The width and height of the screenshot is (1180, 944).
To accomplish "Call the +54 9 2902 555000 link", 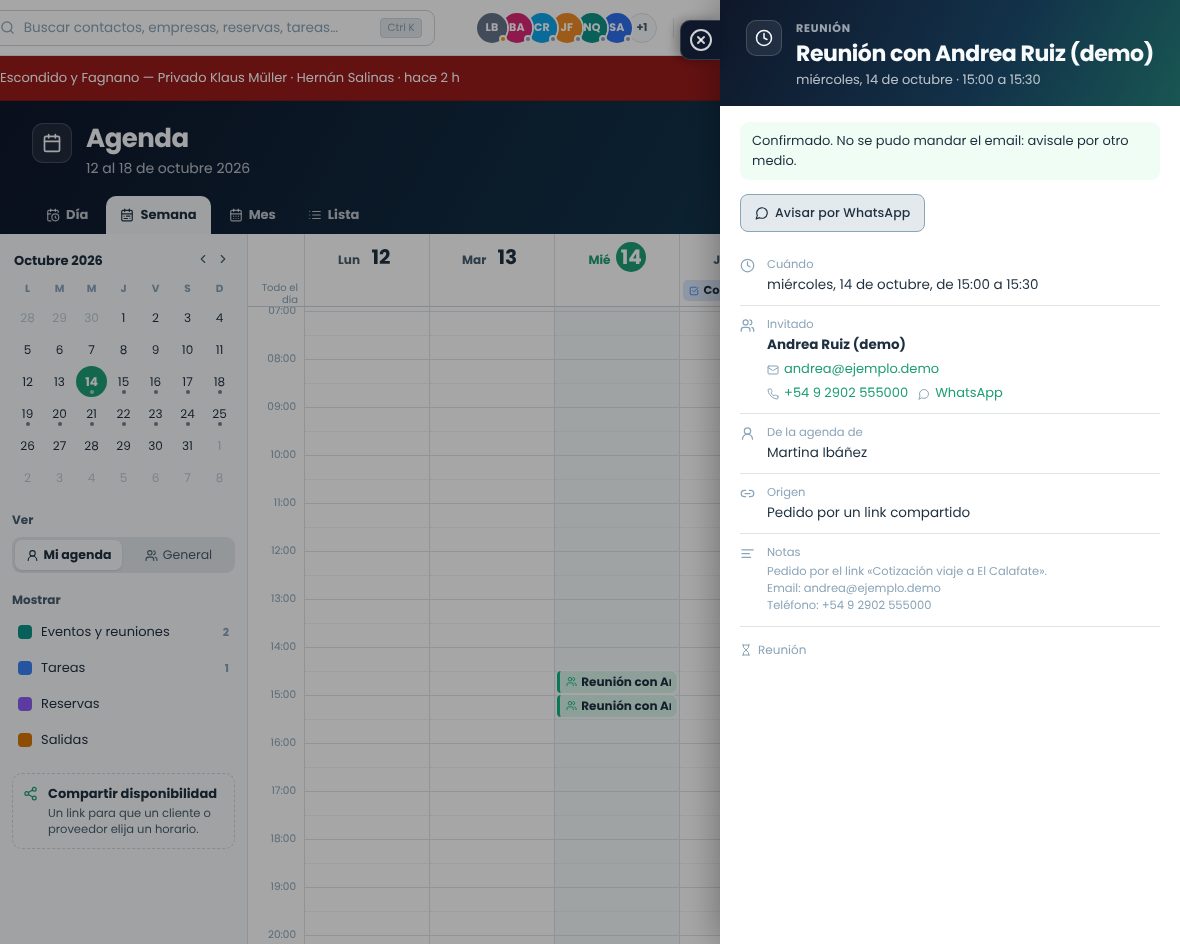I will [x=846, y=393].
